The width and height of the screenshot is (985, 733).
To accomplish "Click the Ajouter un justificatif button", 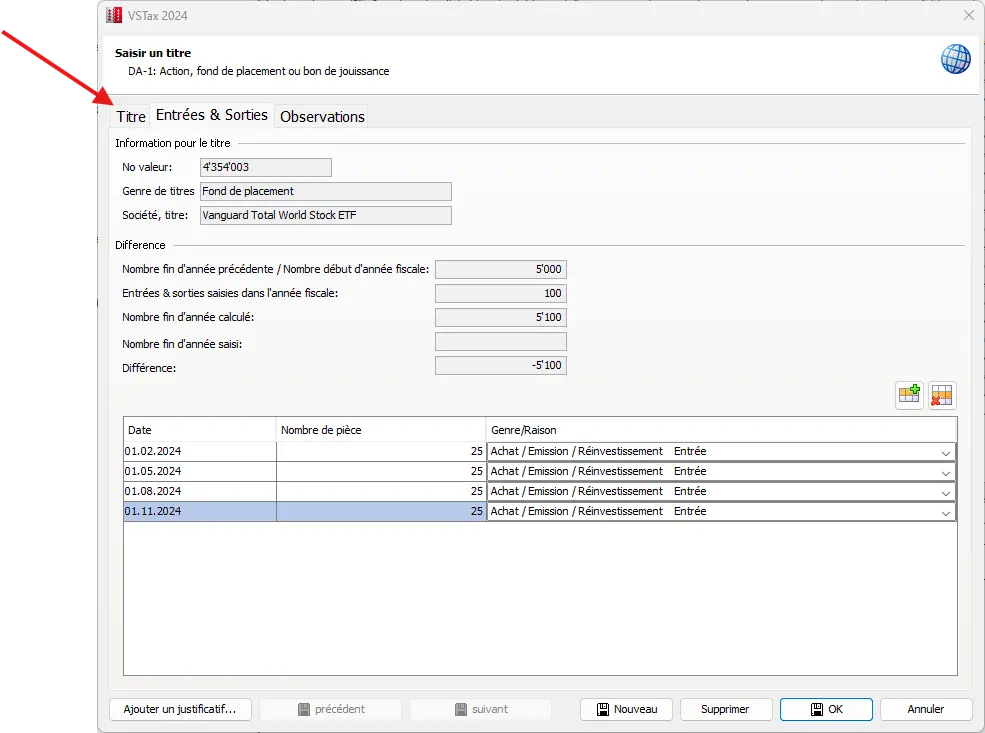I will (180, 709).
